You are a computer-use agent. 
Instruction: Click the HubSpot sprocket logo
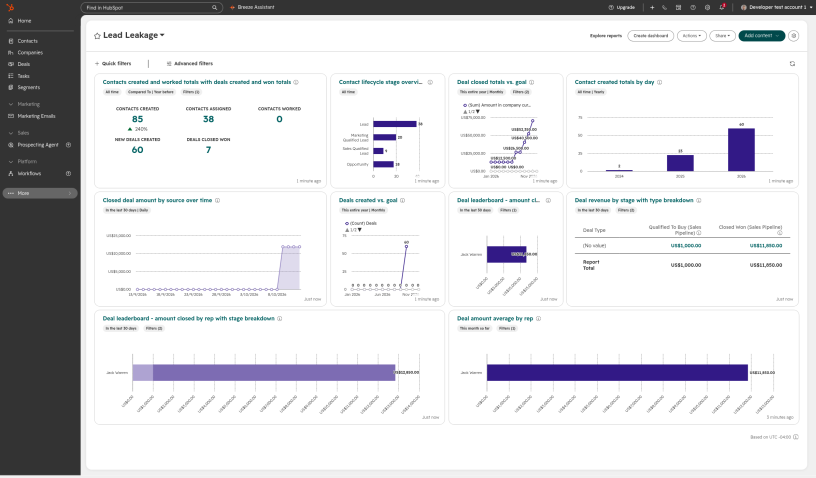click(x=10, y=7)
